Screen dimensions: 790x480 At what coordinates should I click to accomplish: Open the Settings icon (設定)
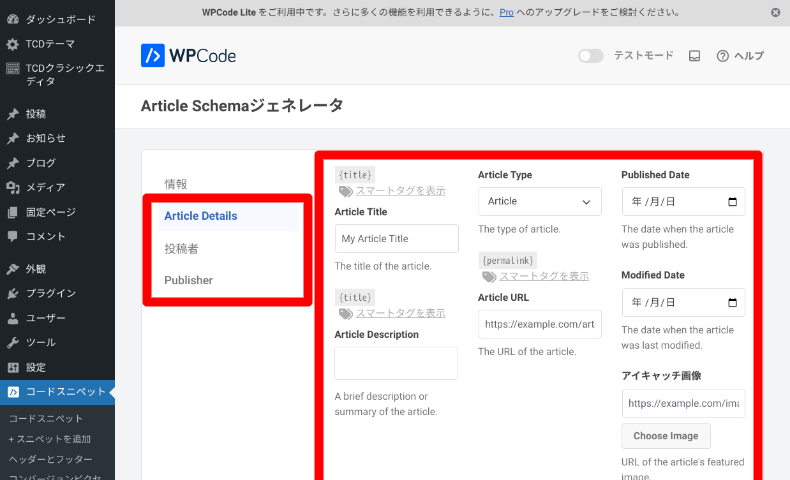click(13, 367)
